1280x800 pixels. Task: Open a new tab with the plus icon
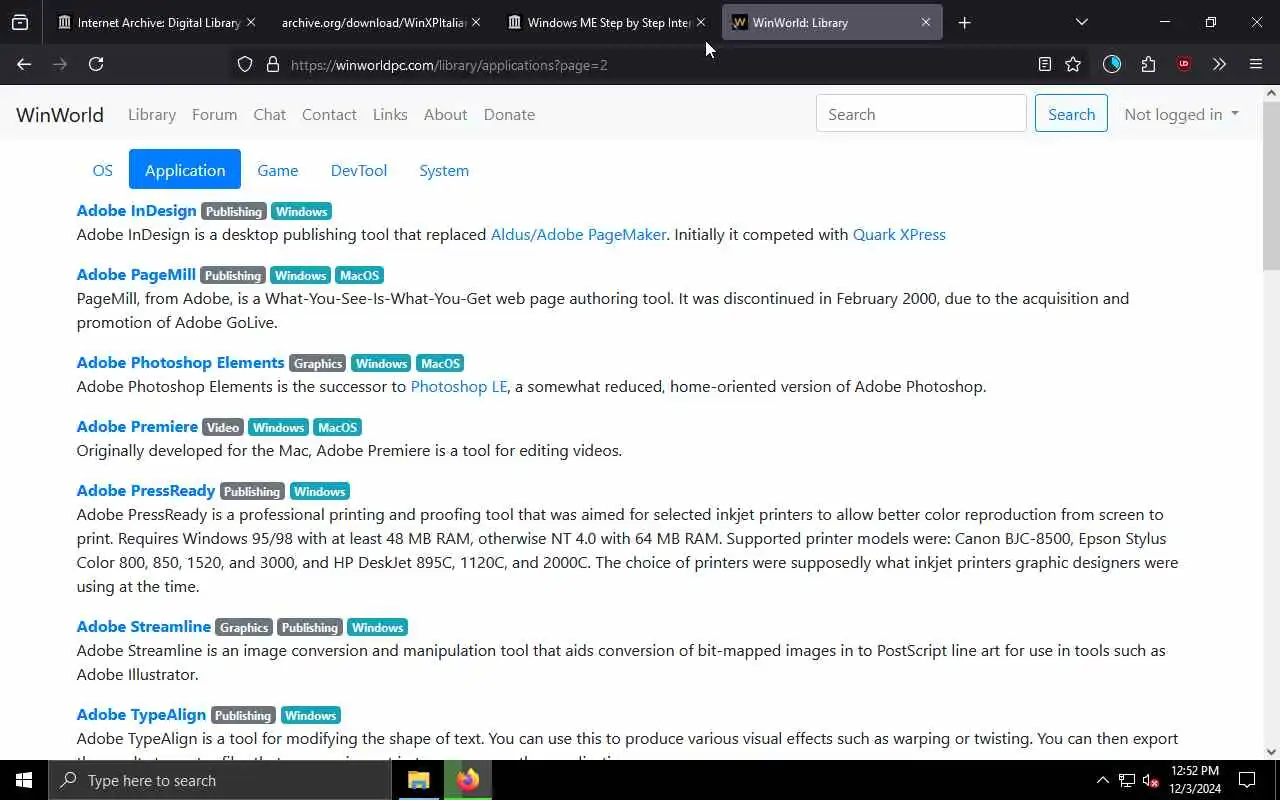click(964, 22)
